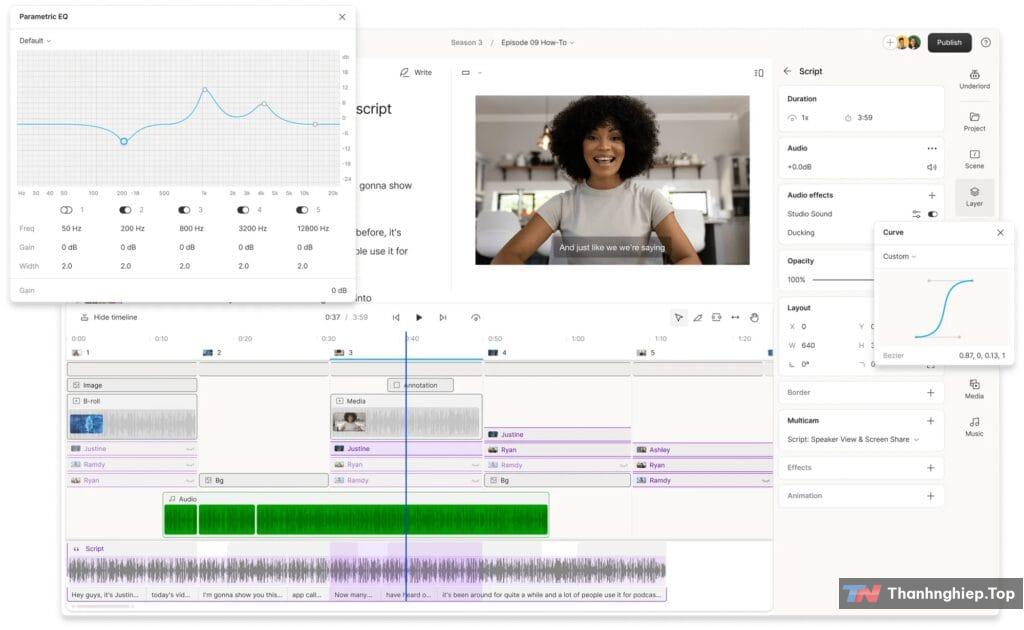Toggle EQ band 1 at 50 Hz
The height and width of the screenshot is (630, 1024).
tap(66, 210)
